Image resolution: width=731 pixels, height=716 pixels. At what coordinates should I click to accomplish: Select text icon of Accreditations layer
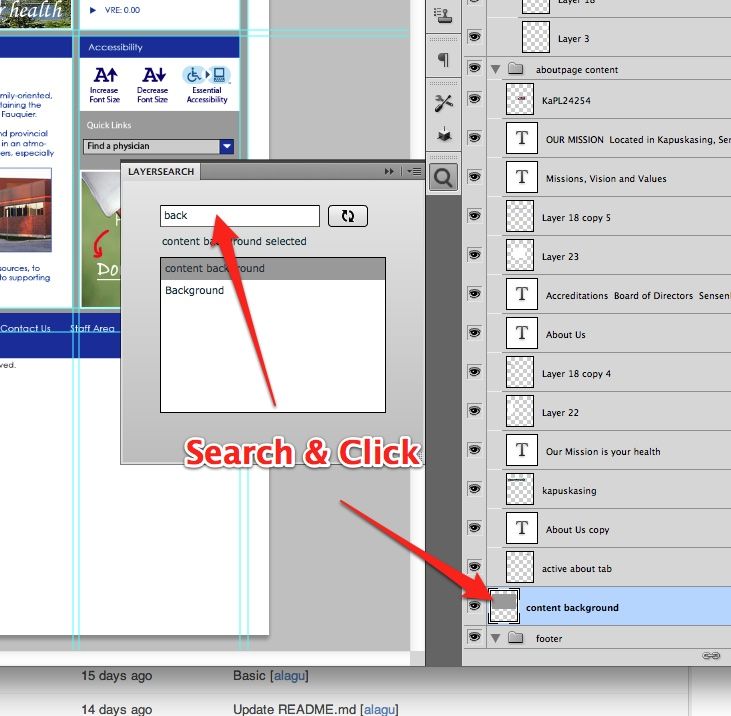(x=522, y=294)
